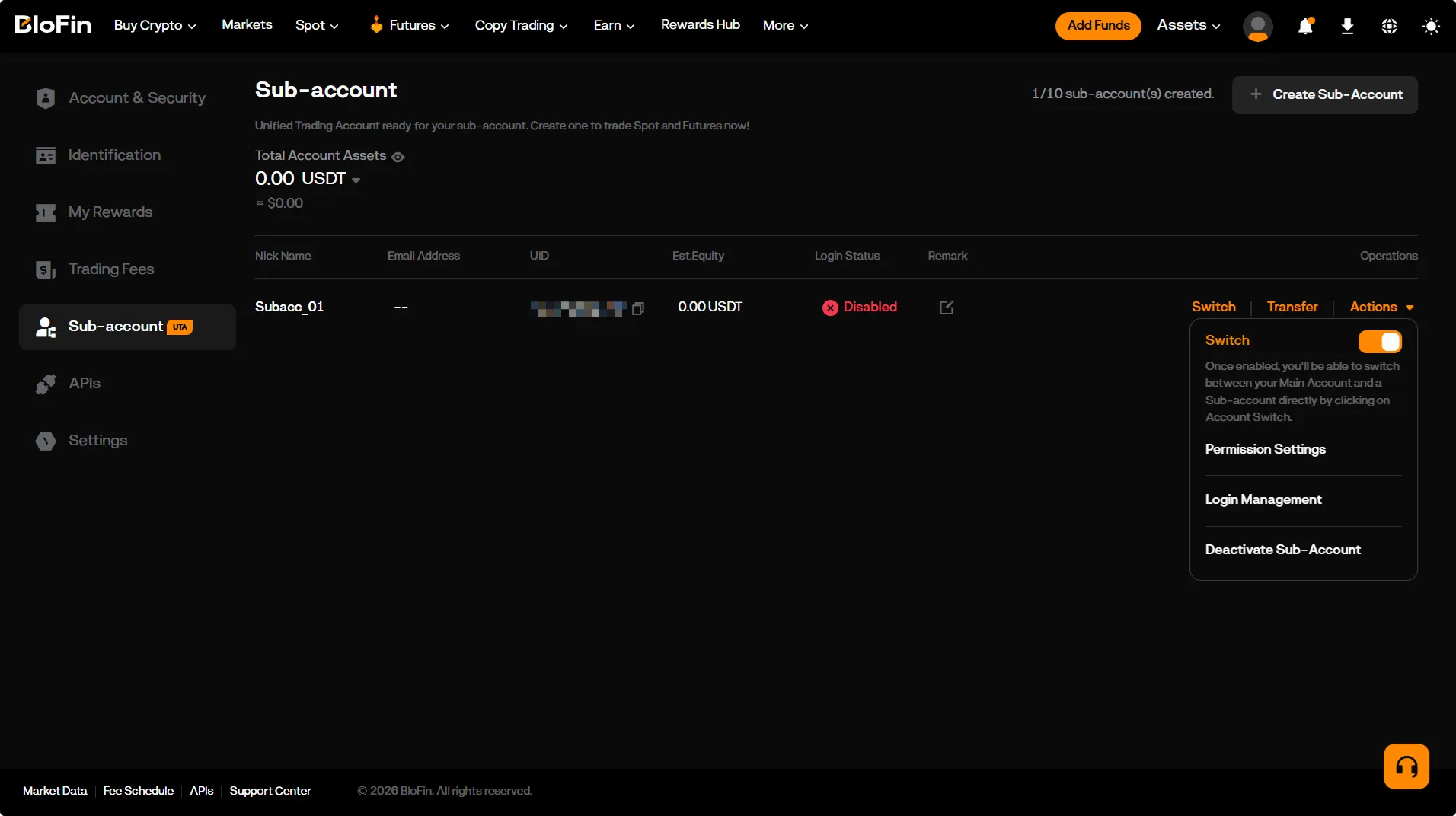Select Permission Settings from Actions menu
This screenshot has width=1456, height=816.
1265,449
